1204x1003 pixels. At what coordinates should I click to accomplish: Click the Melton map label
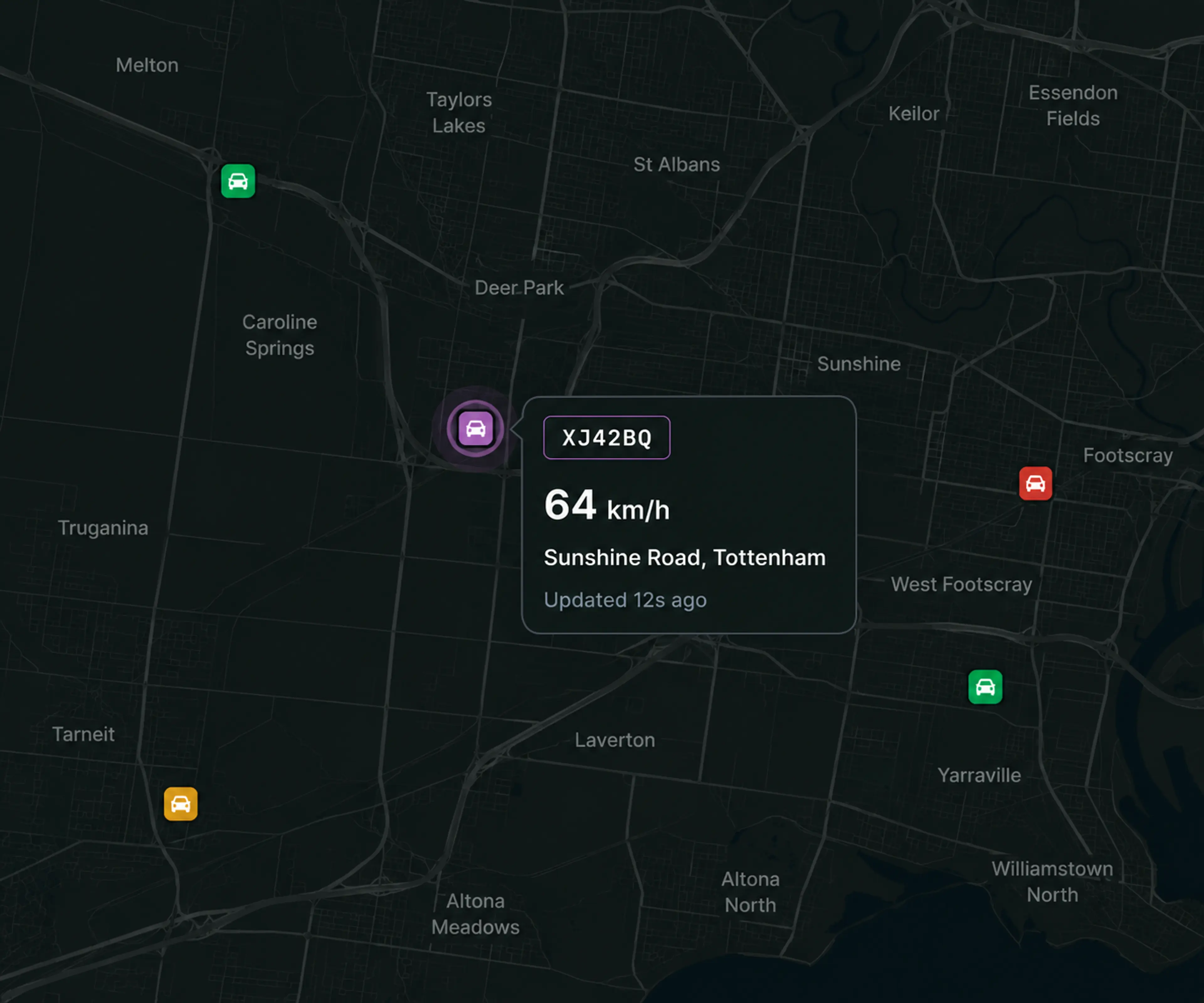[x=147, y=65]
